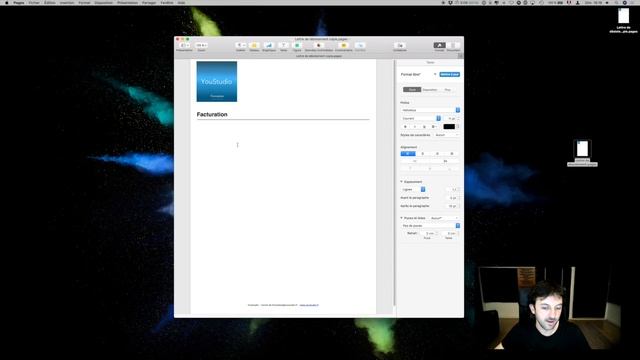The height and width of the screenshot is (360, 640).
Task: Click the line spacing value field
Action: pos(452,189)
